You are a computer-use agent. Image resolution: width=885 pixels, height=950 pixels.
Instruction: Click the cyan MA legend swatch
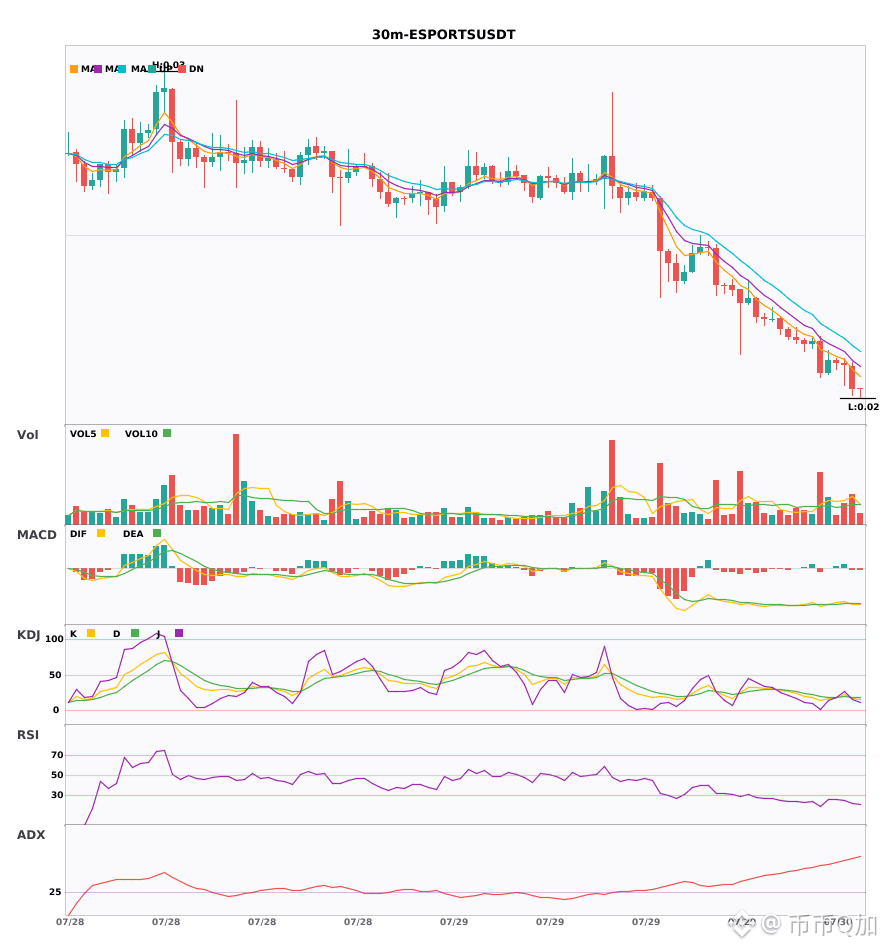coord(122,69)
